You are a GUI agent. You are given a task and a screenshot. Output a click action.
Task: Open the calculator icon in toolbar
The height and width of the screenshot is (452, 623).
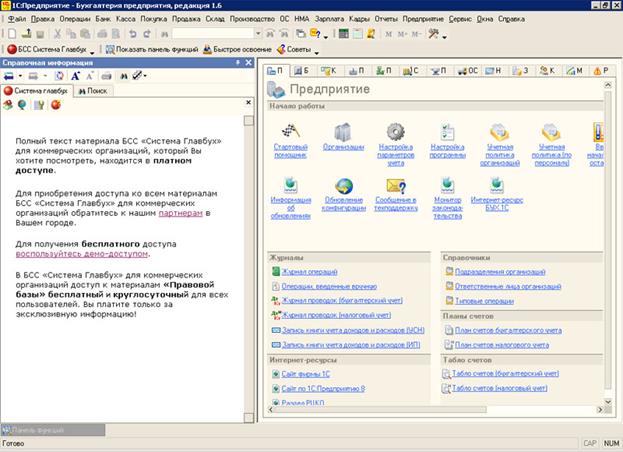pyautogui.click(x=343, y=34)
